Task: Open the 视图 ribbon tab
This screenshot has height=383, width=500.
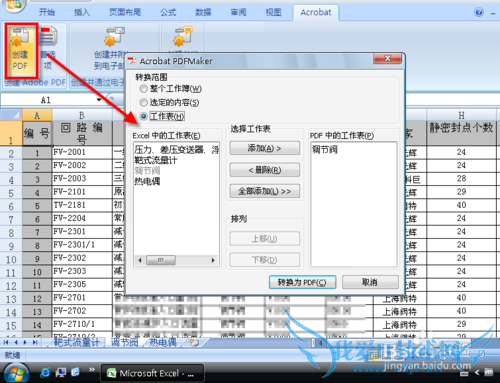Action: pos(273,13)
